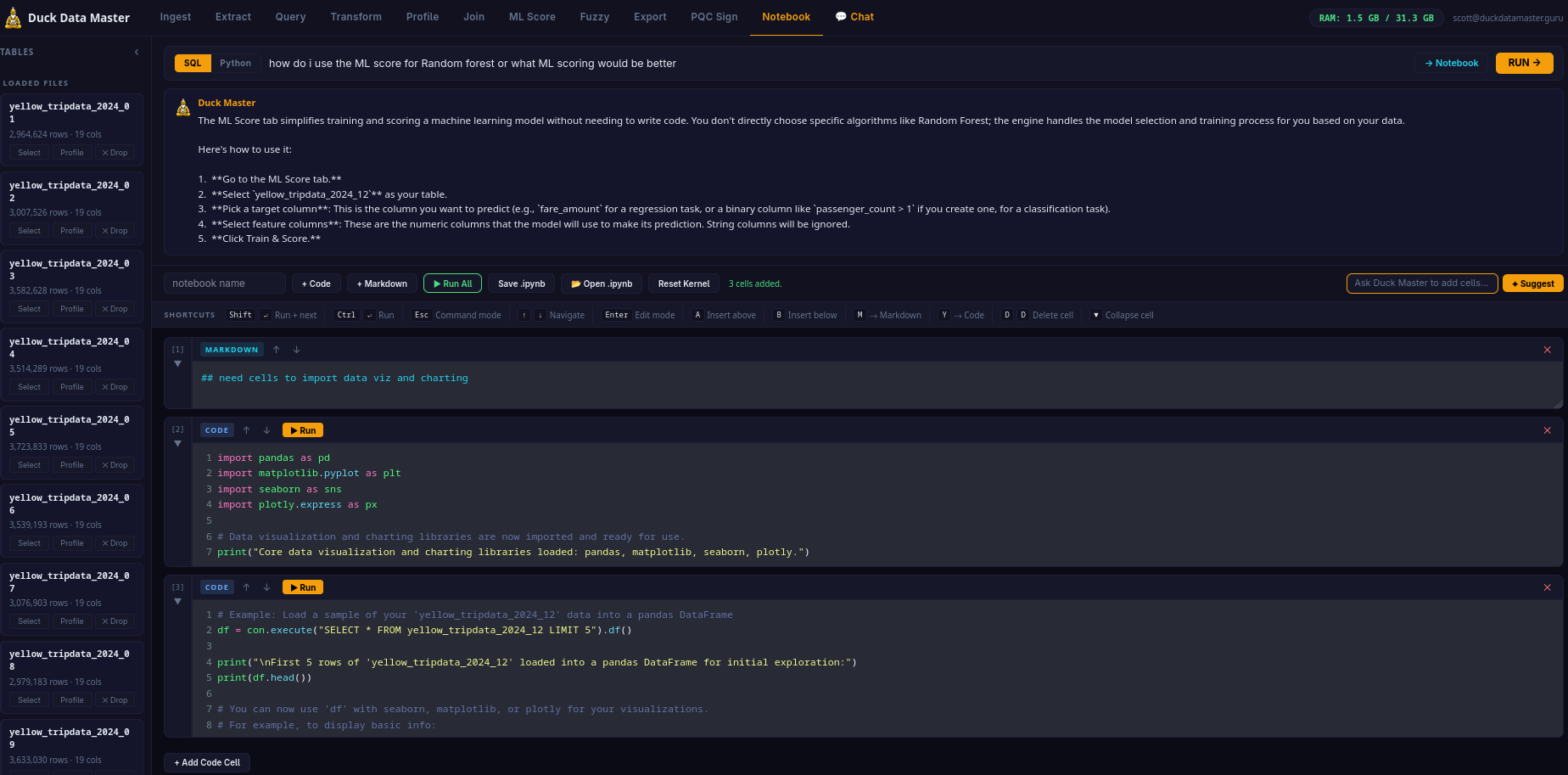Switch query mode to Python

235,63
